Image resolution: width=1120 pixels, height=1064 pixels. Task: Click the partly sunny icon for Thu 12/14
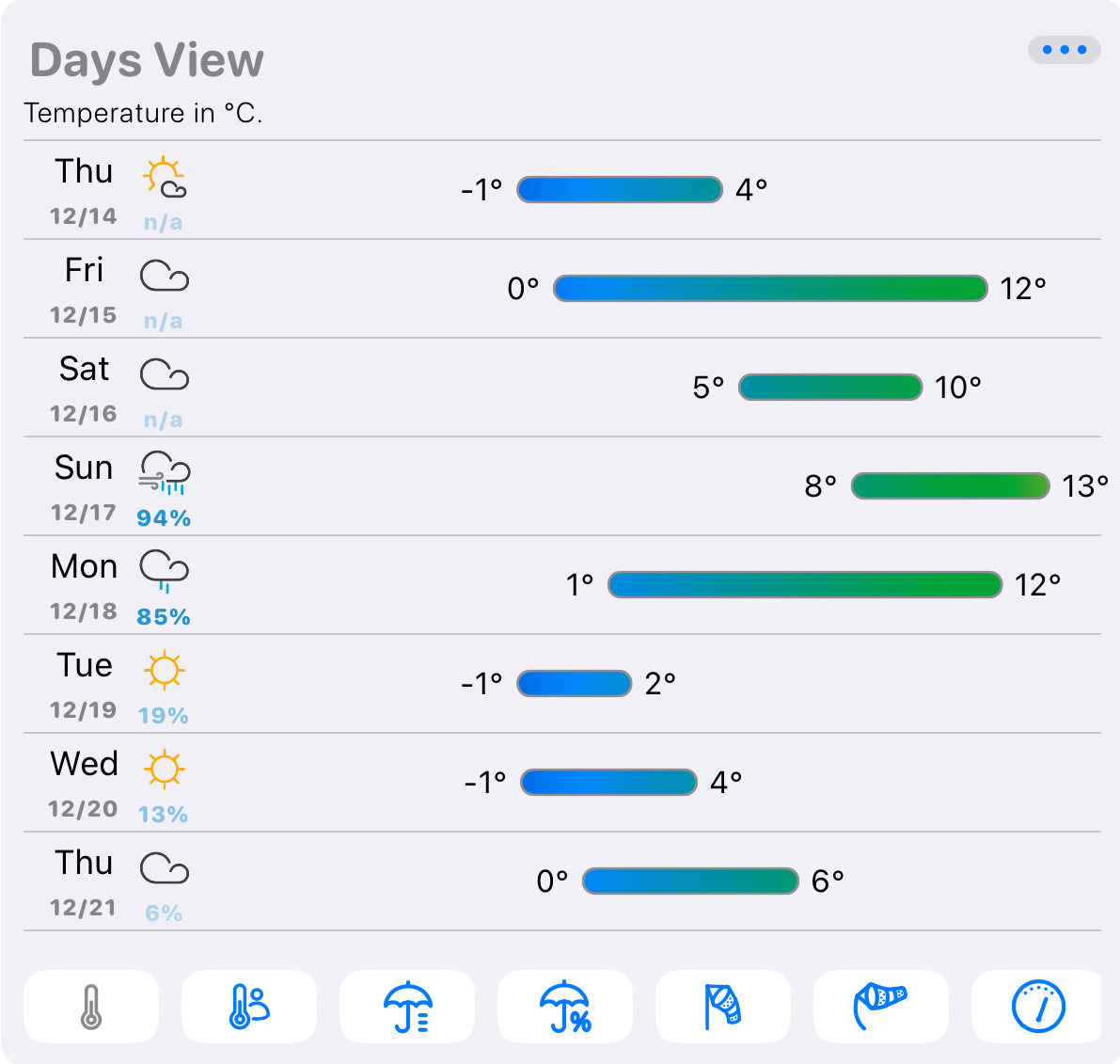164,178
